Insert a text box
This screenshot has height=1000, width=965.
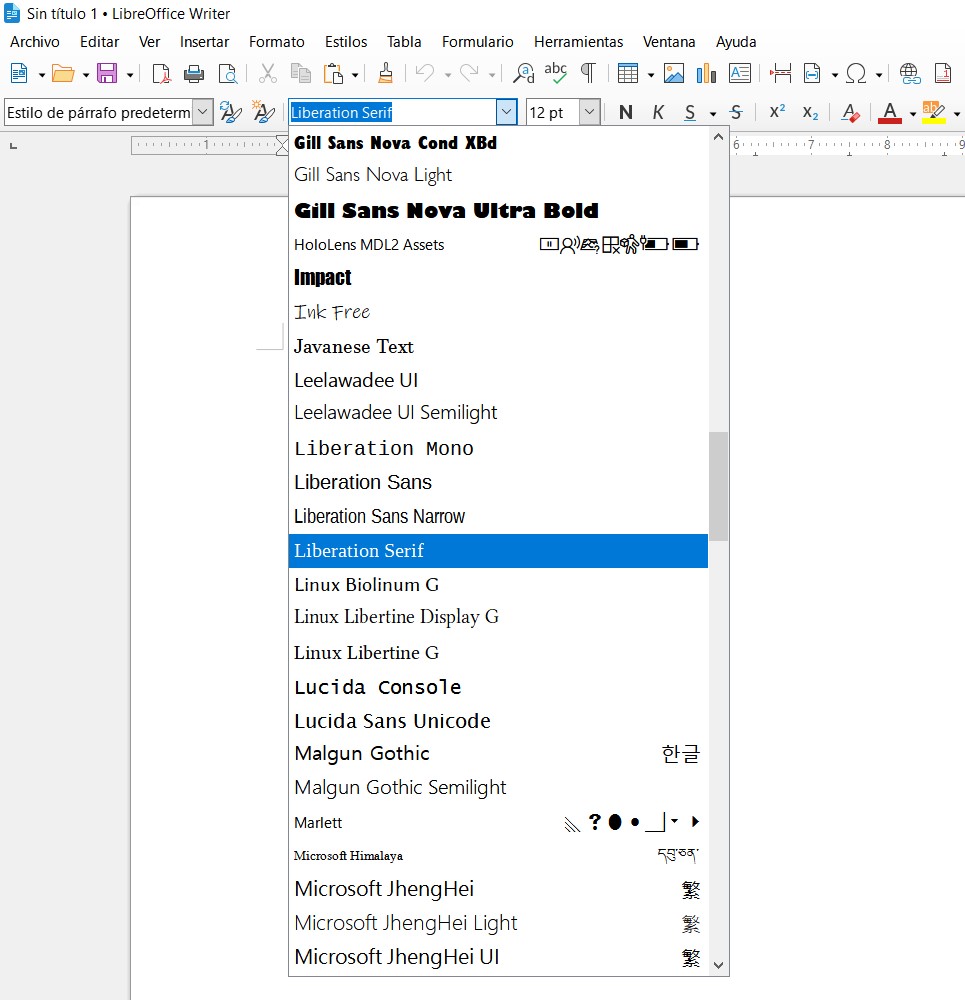coord(740,74)
